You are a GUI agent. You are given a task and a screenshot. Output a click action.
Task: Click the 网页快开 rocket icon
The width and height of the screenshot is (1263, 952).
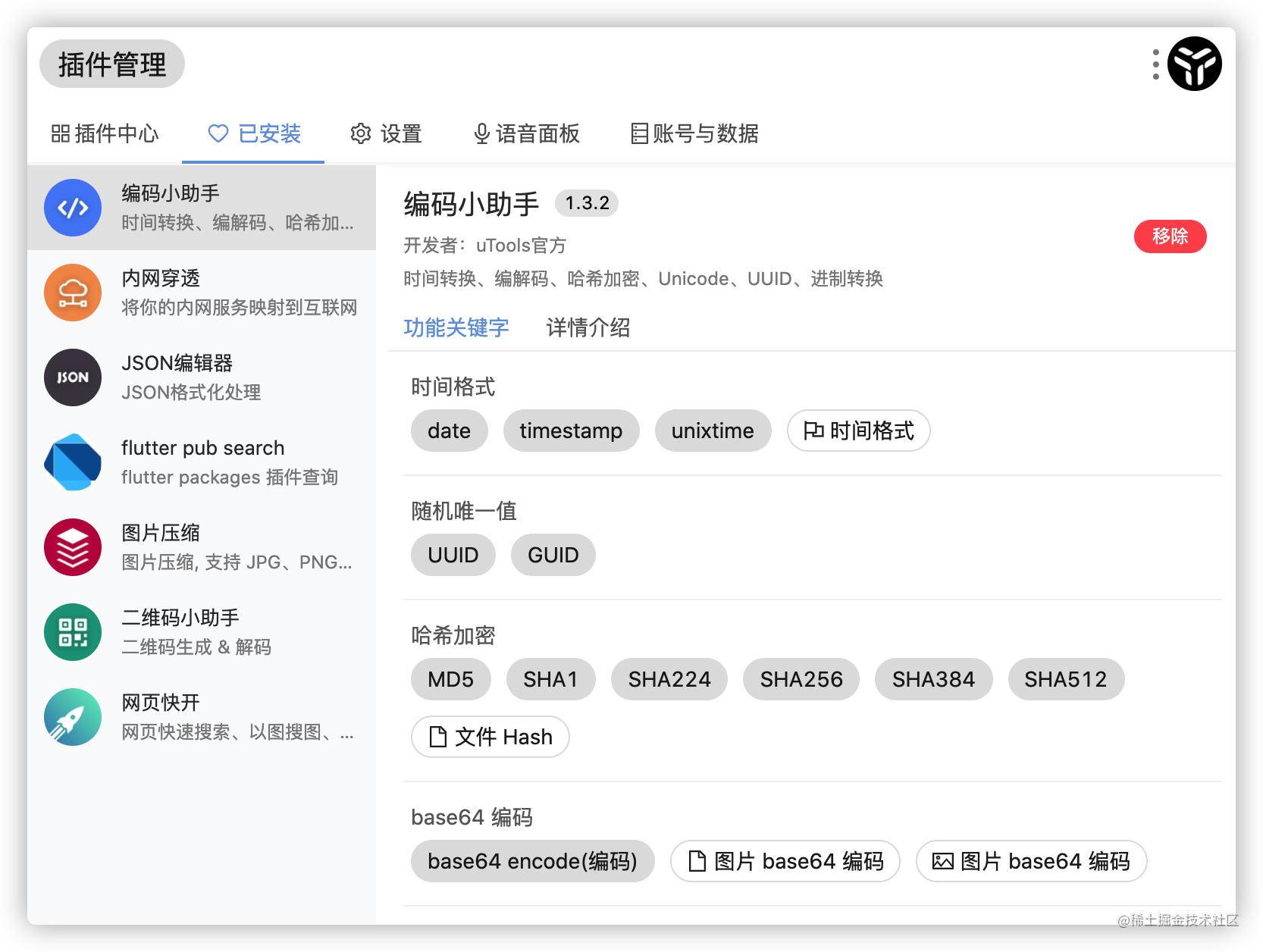(73, 717)
